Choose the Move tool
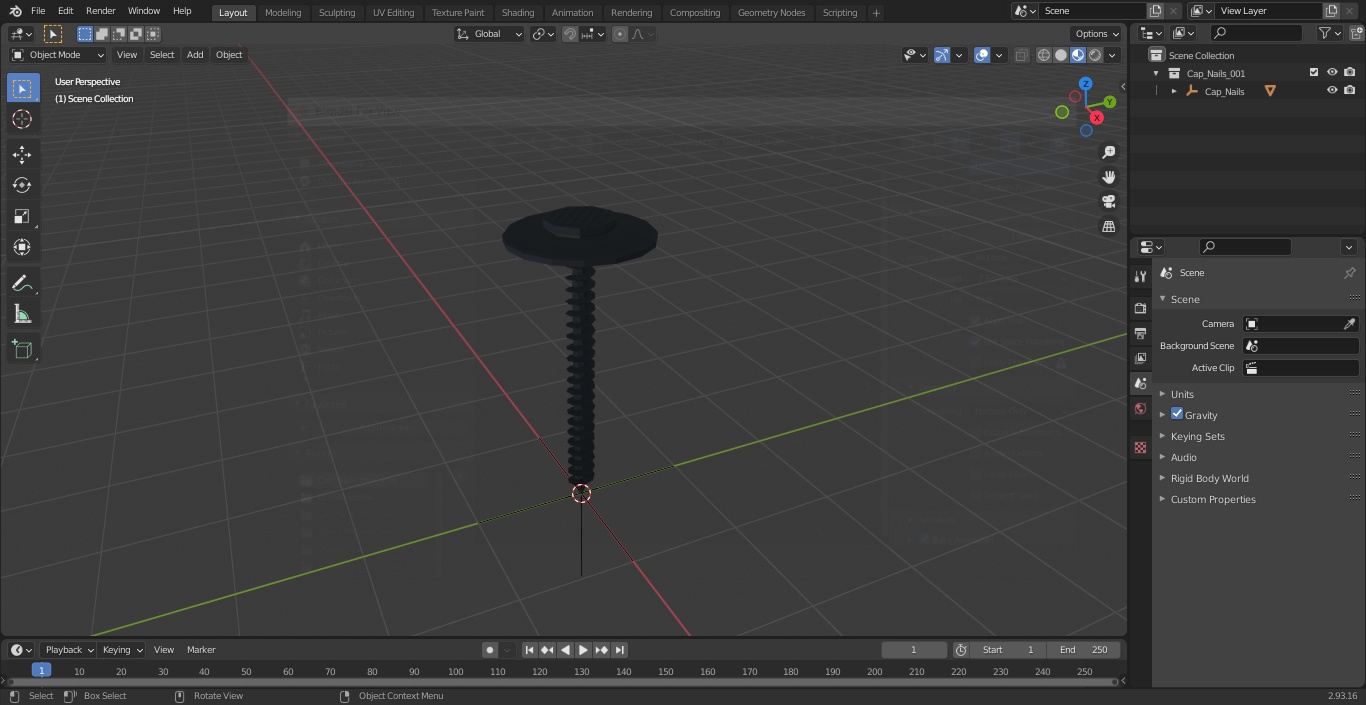The width and height of the screenshot is (1366, 705). pos(23,154)
